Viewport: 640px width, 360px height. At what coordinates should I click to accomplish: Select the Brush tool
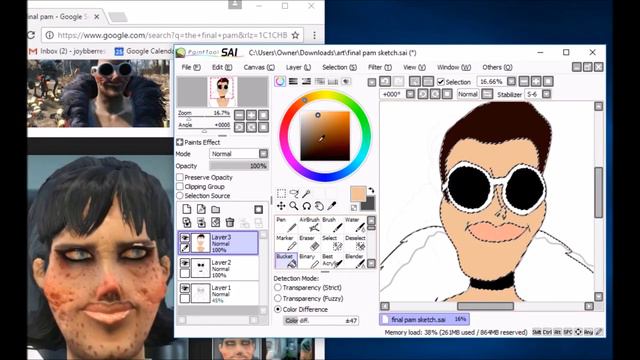click(x=332, y=224)
